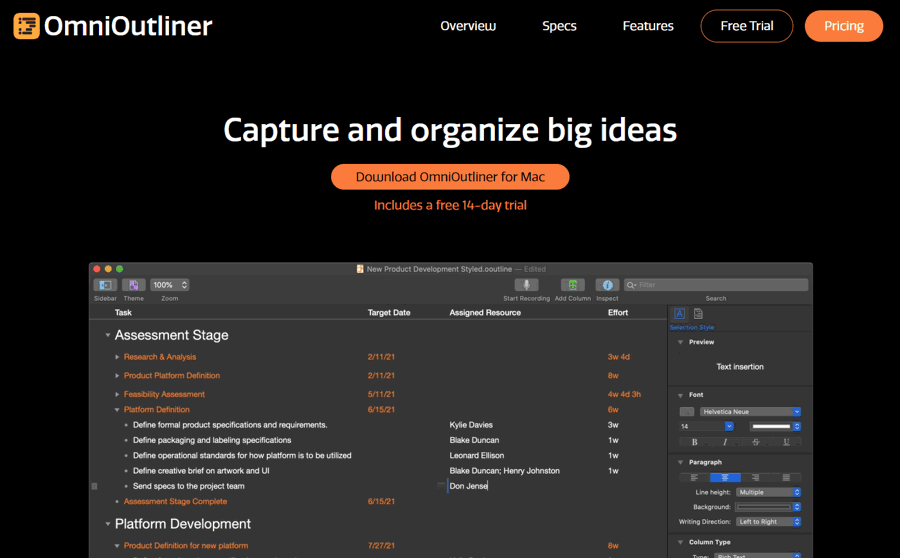Click the 7/27/21 target date
The height and width of the screenshot is (558, 900).
tap(381, 546)
